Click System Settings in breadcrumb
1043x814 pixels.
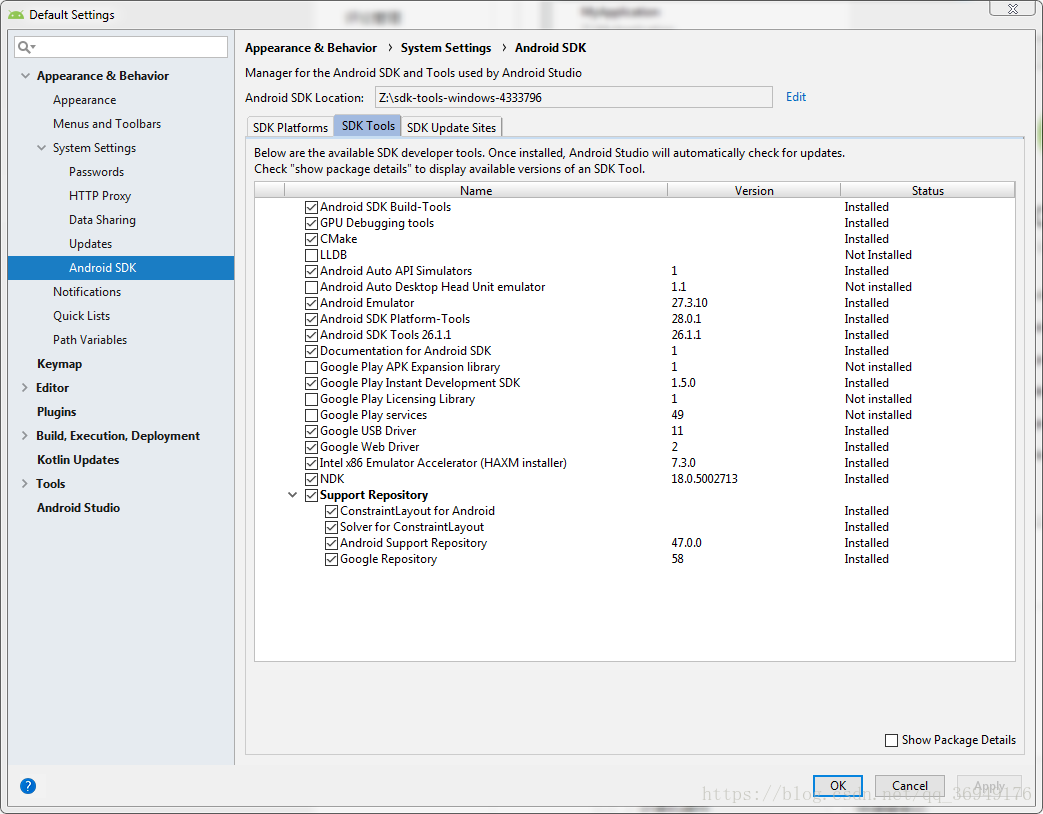pyautogui.click(x=446, y=48)
